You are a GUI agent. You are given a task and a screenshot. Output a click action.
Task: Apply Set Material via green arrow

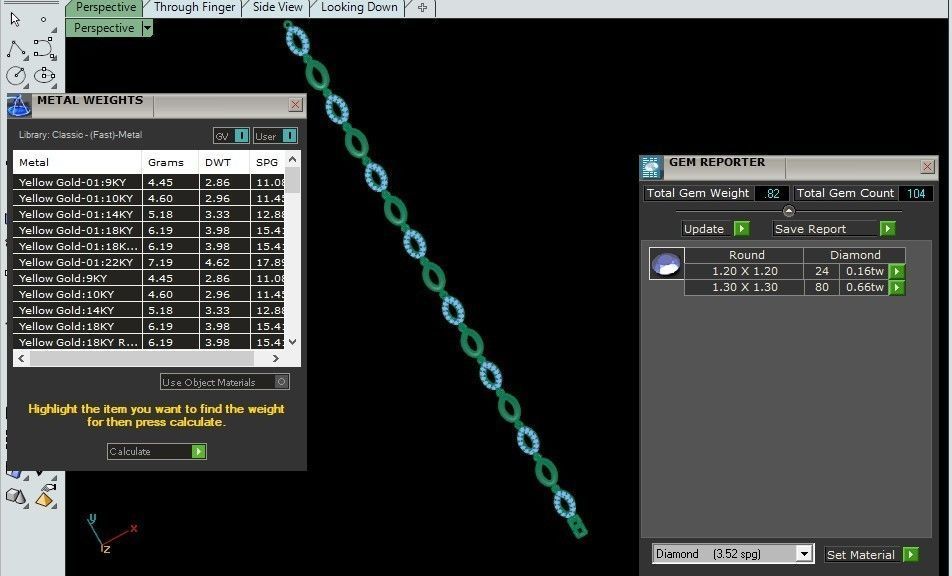910,554
